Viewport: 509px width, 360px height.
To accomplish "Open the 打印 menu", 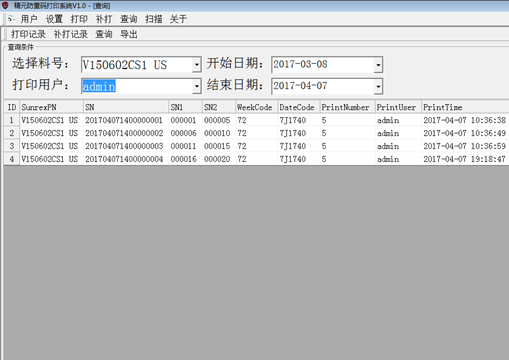I will 79,19.
